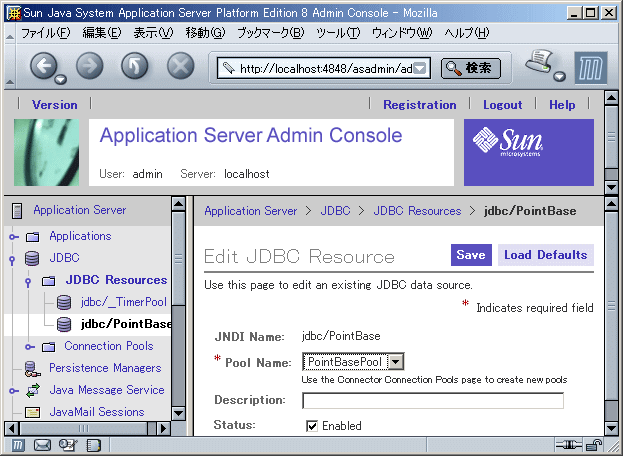Click the Mozilla throbber logo icon
Viewport: 623px width, 456px height.
tap(591, 68)
